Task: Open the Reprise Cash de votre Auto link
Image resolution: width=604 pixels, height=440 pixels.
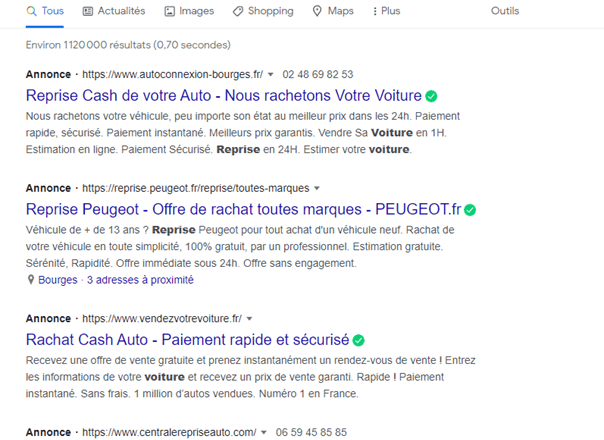Action: coord(224,97)
